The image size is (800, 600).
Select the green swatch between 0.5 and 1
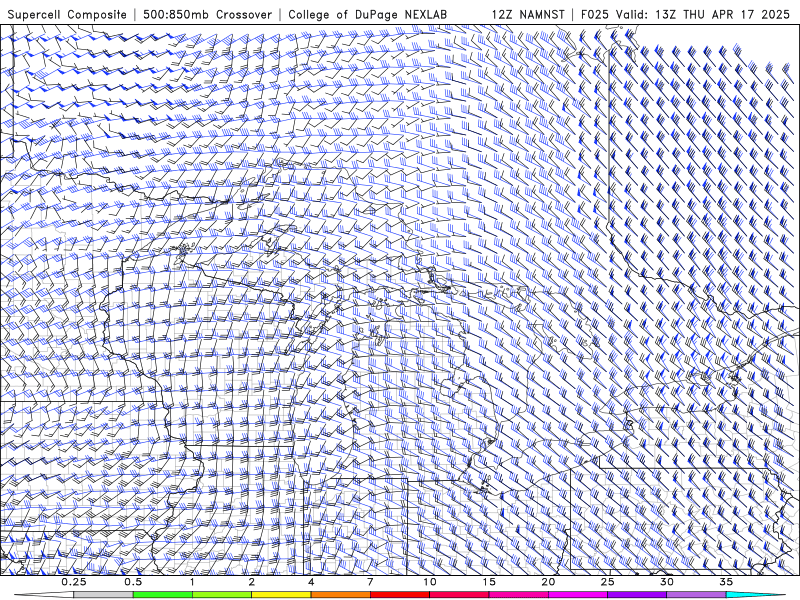[x=163, y=595]
